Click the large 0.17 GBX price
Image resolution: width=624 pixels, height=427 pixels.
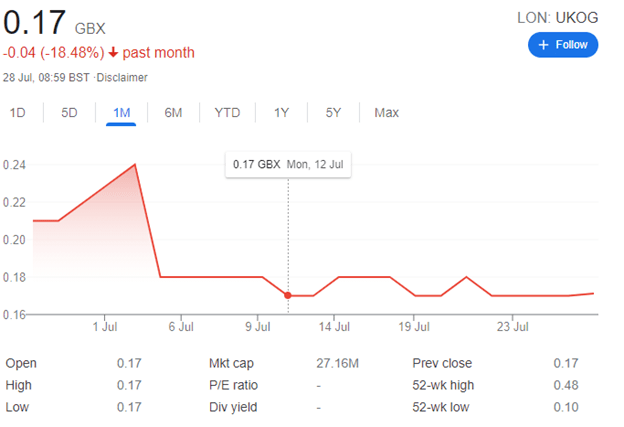36,22
